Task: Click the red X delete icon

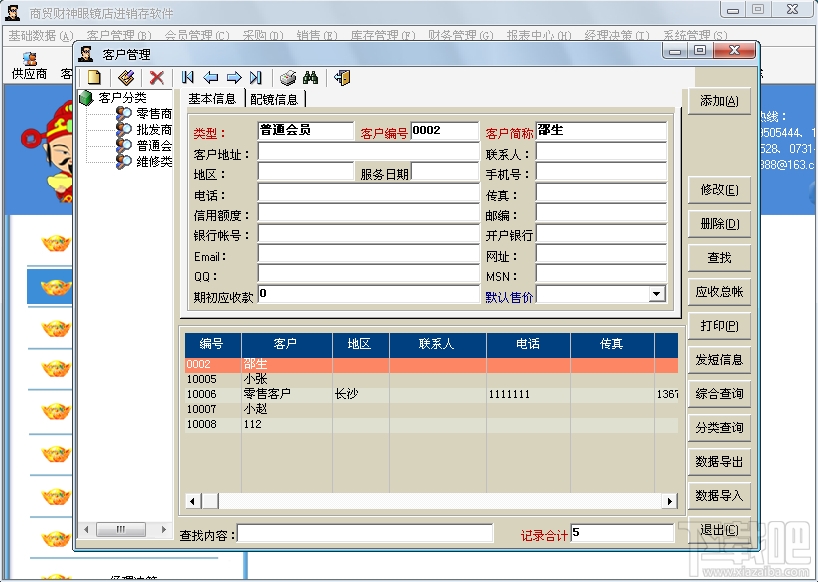Action: pos(157,78)
